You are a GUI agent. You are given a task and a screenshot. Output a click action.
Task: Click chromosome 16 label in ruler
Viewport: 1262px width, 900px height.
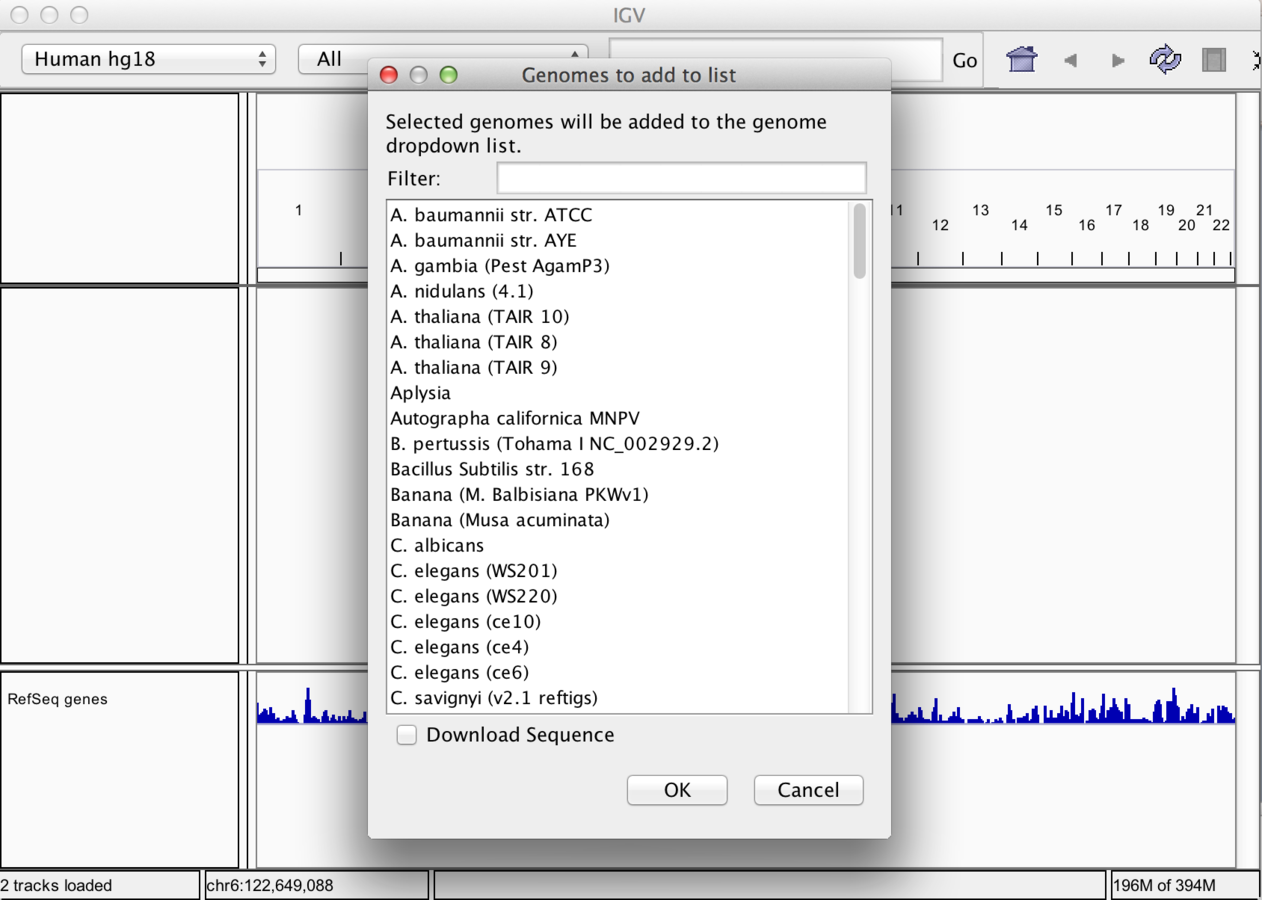coord(1087,225)
